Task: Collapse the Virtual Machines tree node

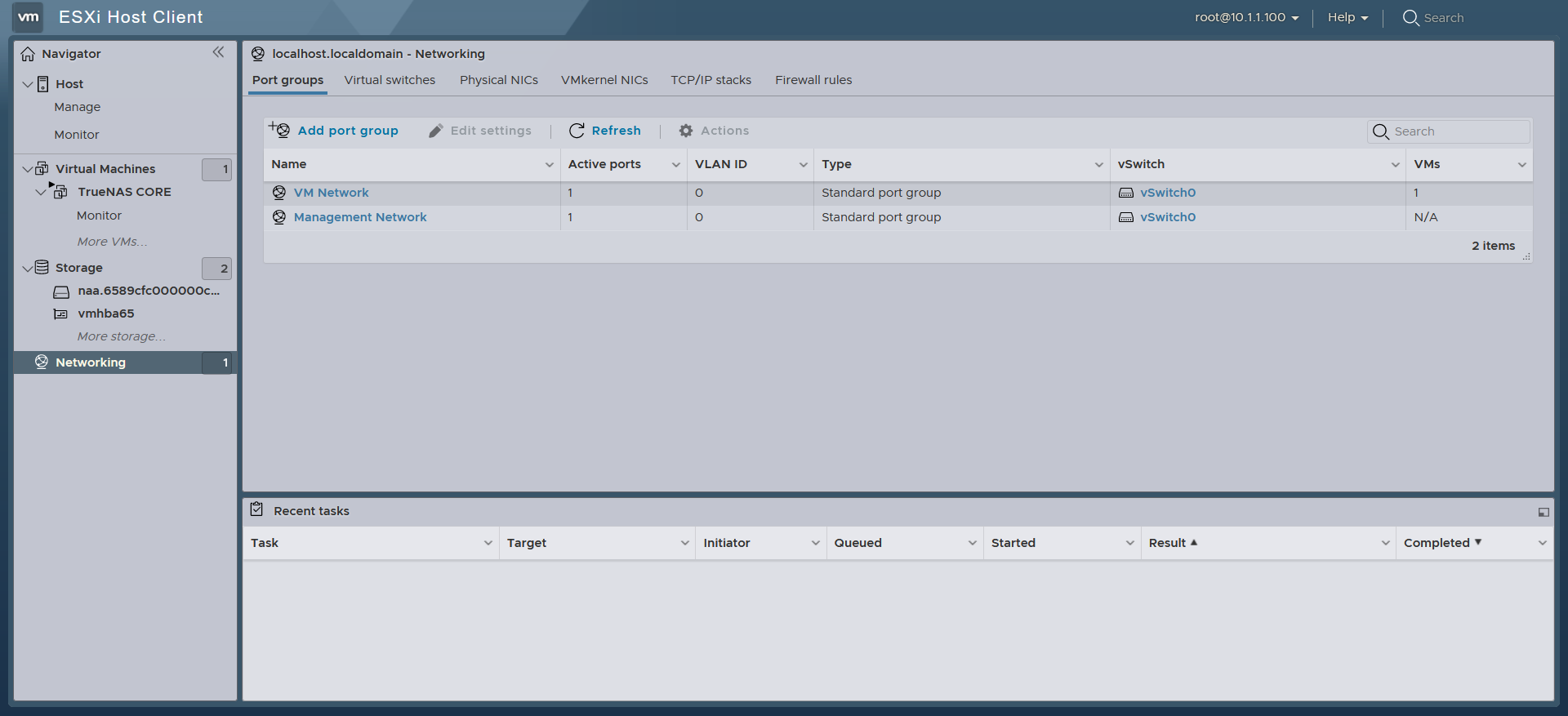Action: click(x=28, y=169)
